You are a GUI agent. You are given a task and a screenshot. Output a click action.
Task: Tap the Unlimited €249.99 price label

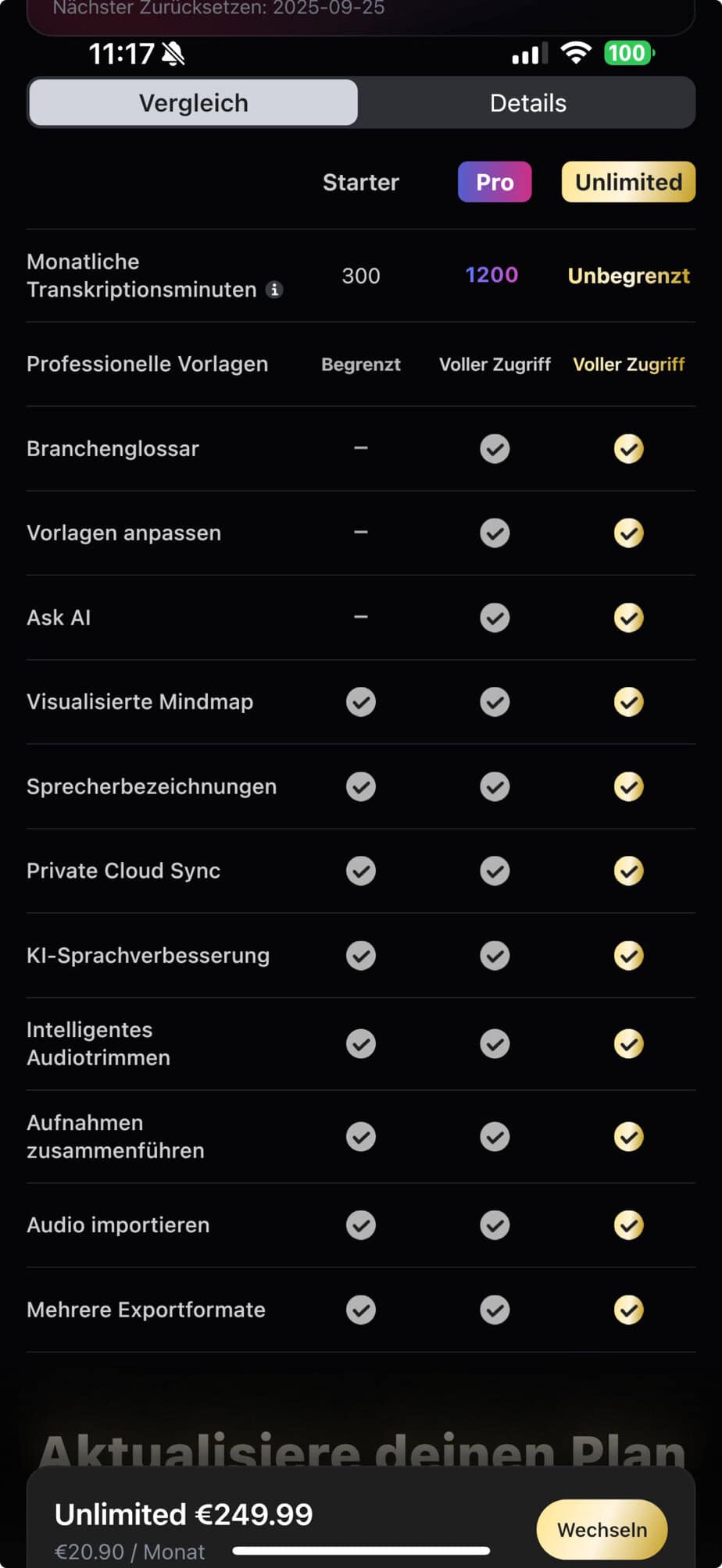184,1514
